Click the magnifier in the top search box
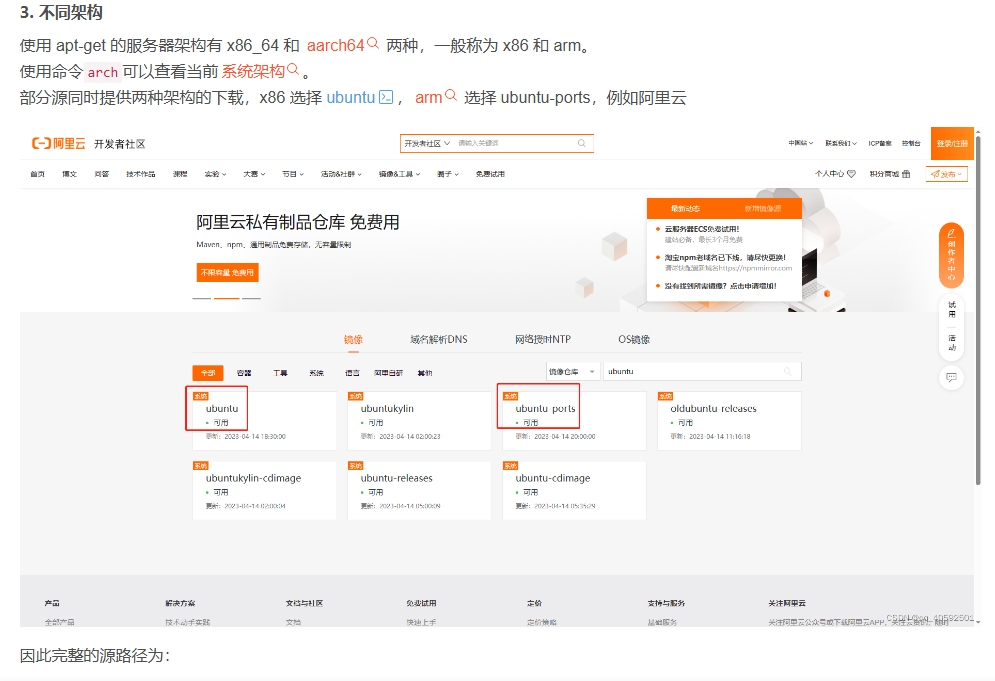This screenshot has width=995, height=681. tap(581, 143)
